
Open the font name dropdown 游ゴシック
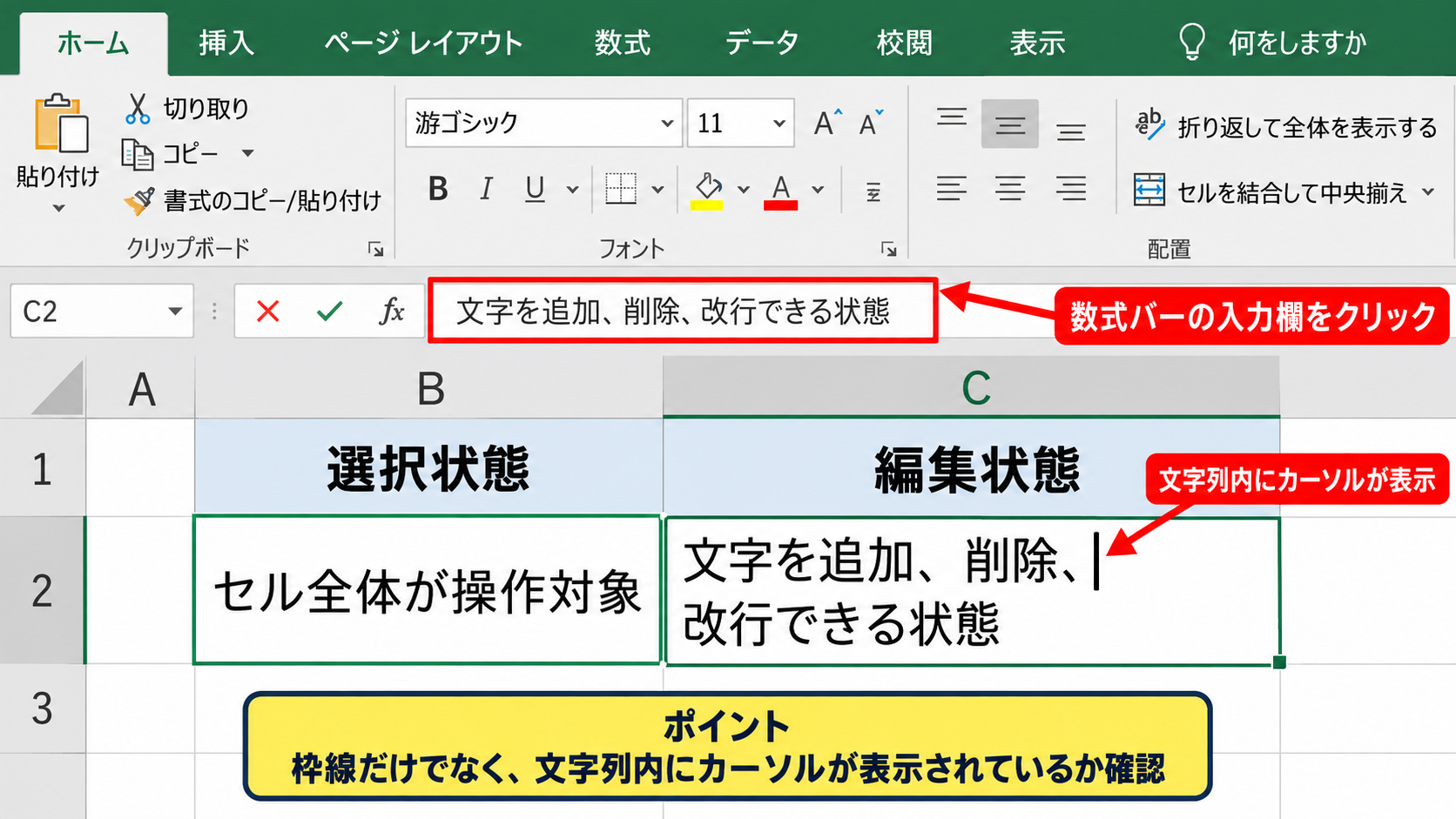coord(667,123)
